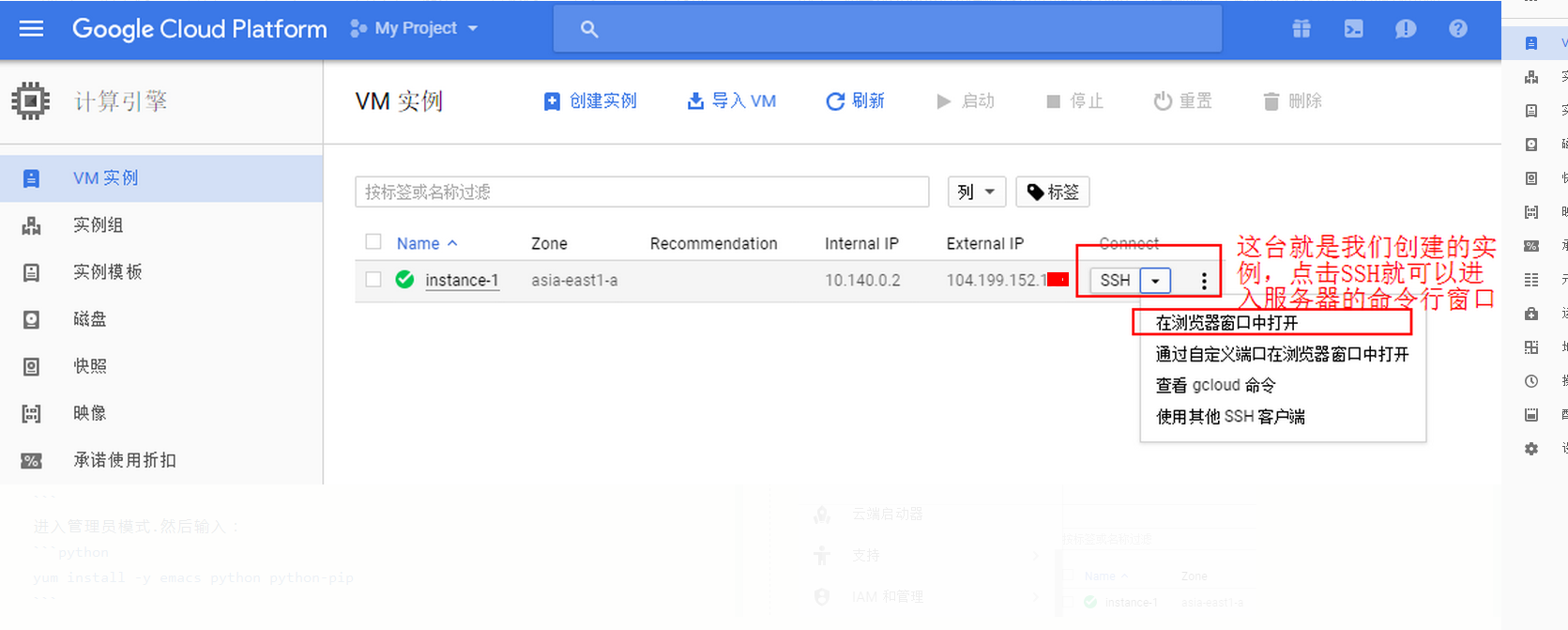Click the metadata list icon in right-edge strip
Image resolution: width=1568 pixels, height=630 pixels.
tap(1531, 280)
